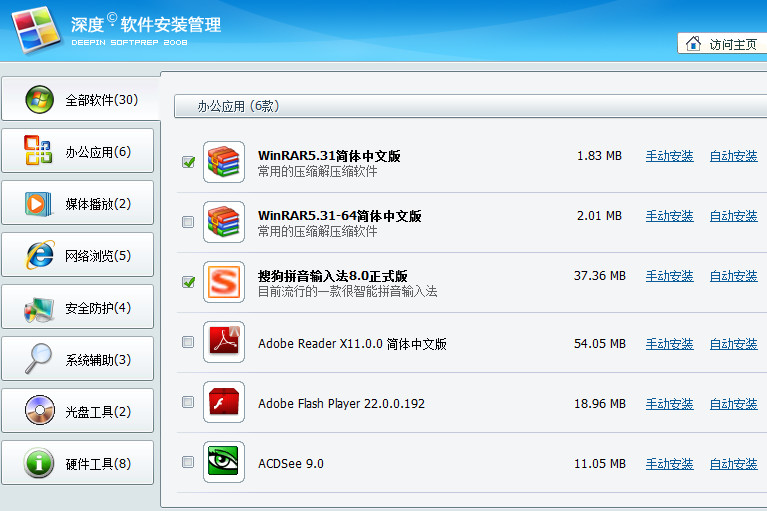Image resolution: width=767 pixels, height=511 pixels.
Task: Click the WinRAR5.31-64简体中文版 title text
Action: pos(339,216)
